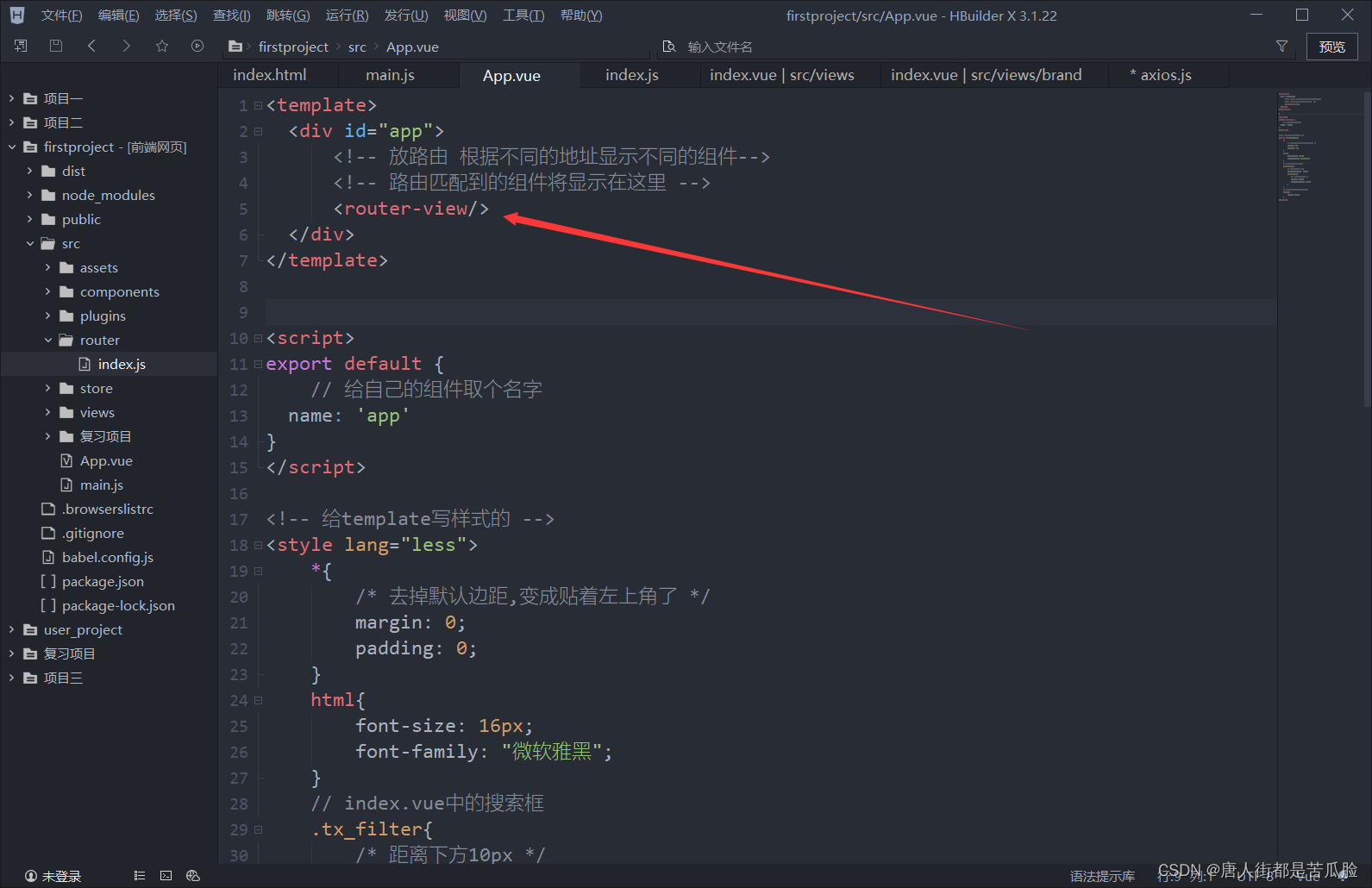Fold the *{ rule at line 19

(258, 572)
